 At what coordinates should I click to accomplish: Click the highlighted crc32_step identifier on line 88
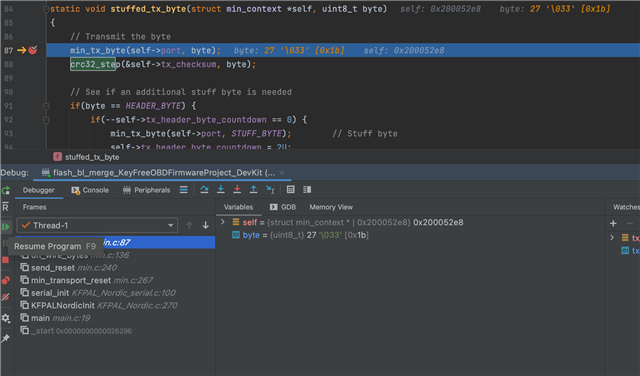[93, 65]
